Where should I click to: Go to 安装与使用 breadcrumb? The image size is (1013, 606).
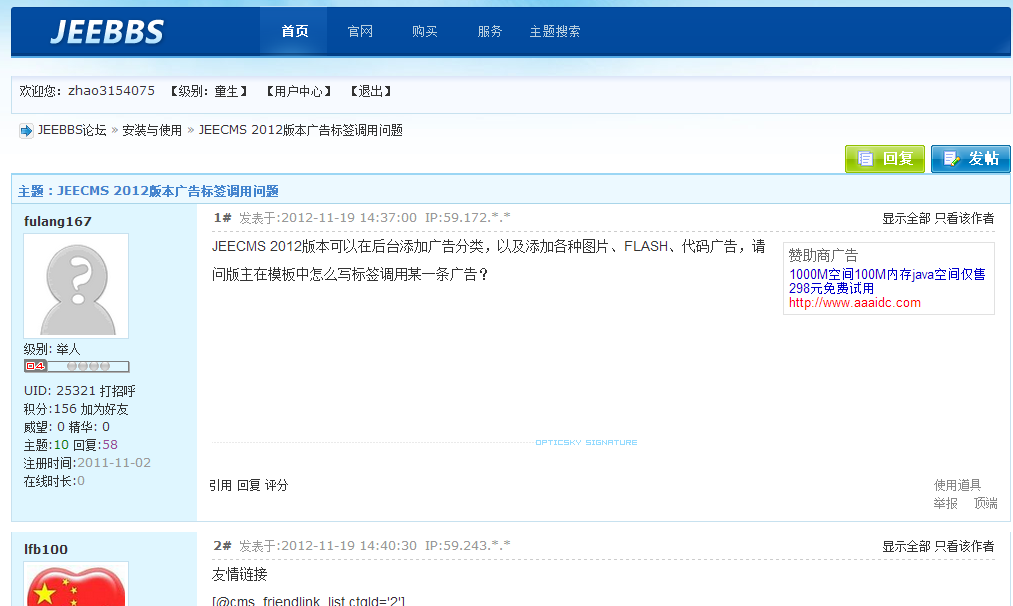[x=152, y=131]
